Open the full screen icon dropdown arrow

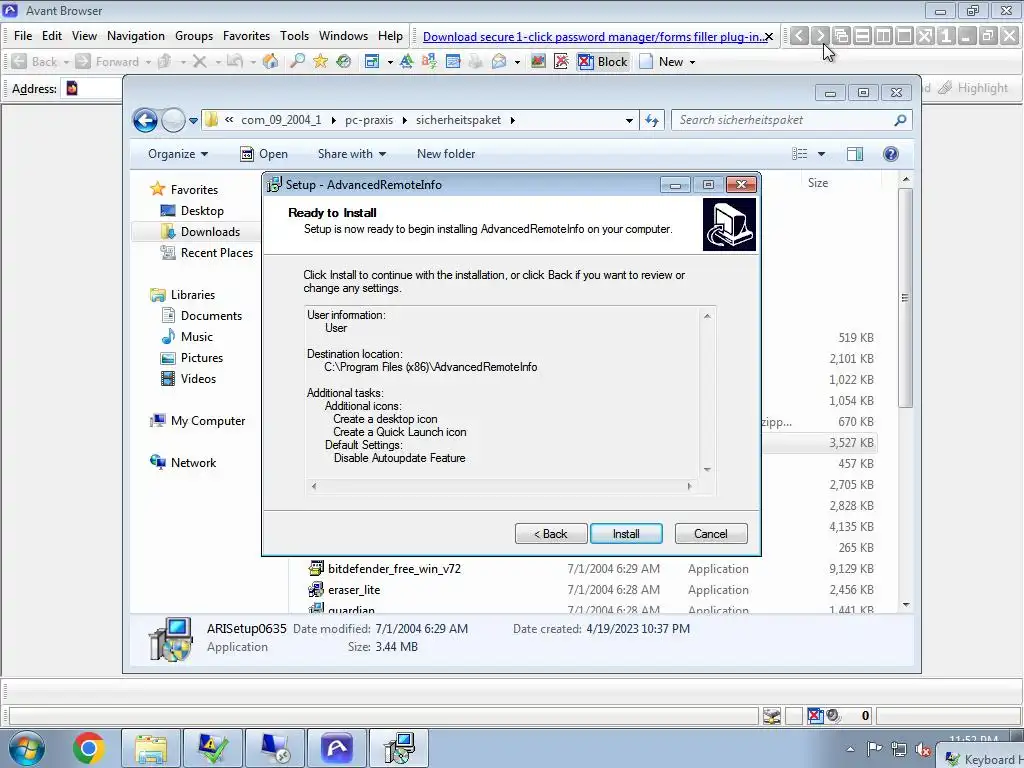tap(390, 62)
